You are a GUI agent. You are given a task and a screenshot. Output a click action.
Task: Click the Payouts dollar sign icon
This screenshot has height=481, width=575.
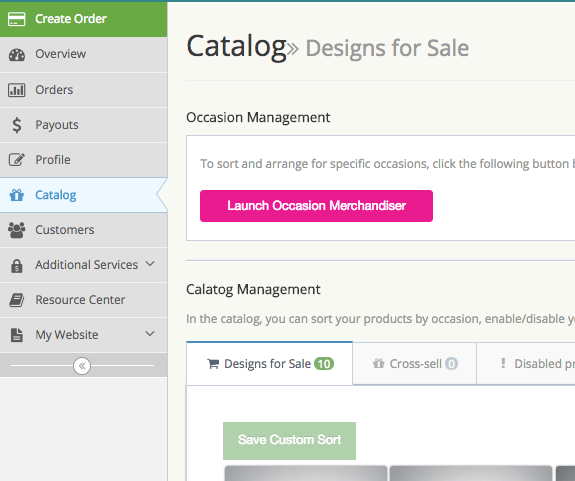(17, 125)
